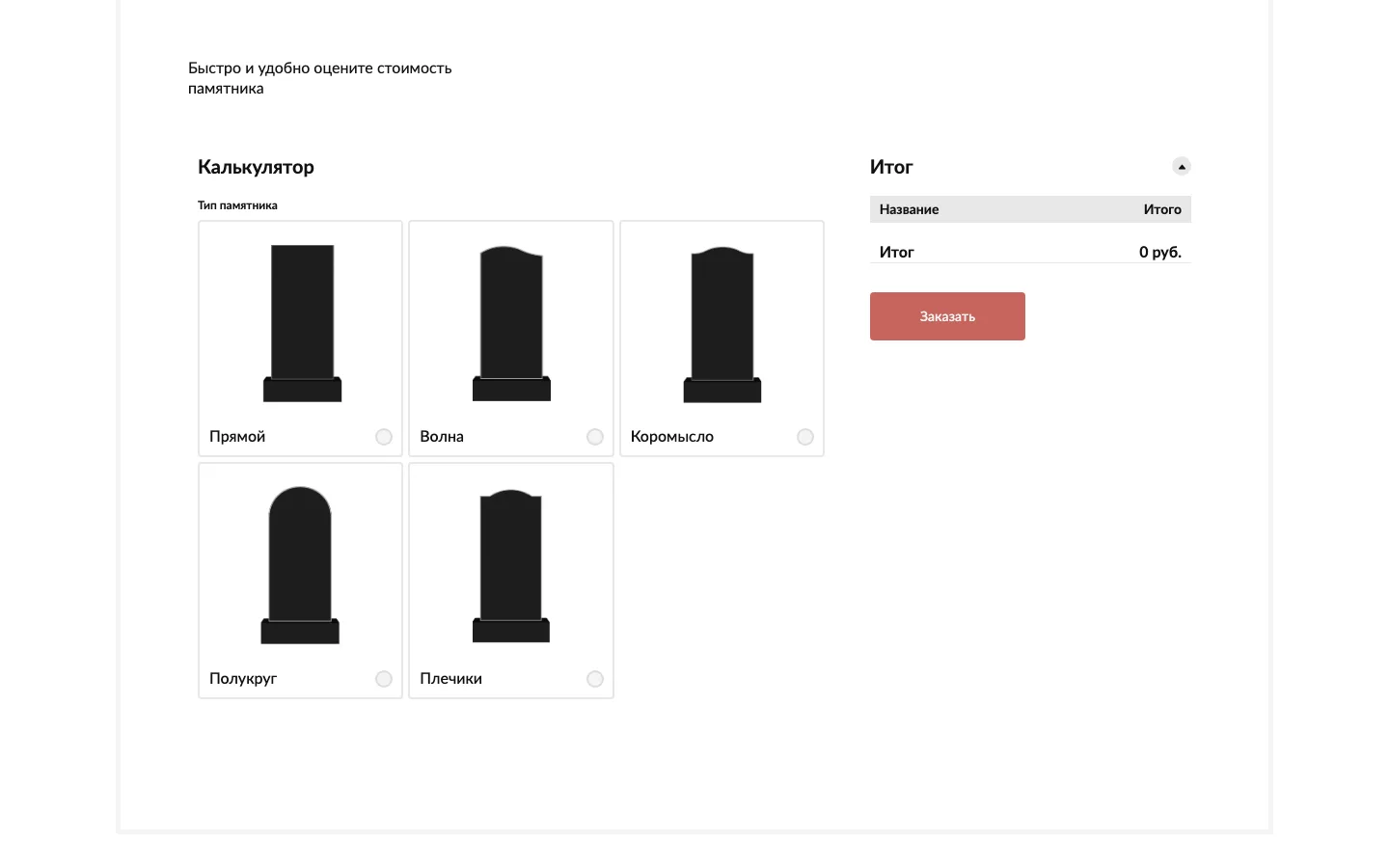Click the Полукруг monument image
Viewport: 1389px width, 868px height.
(x=300, y=565)
